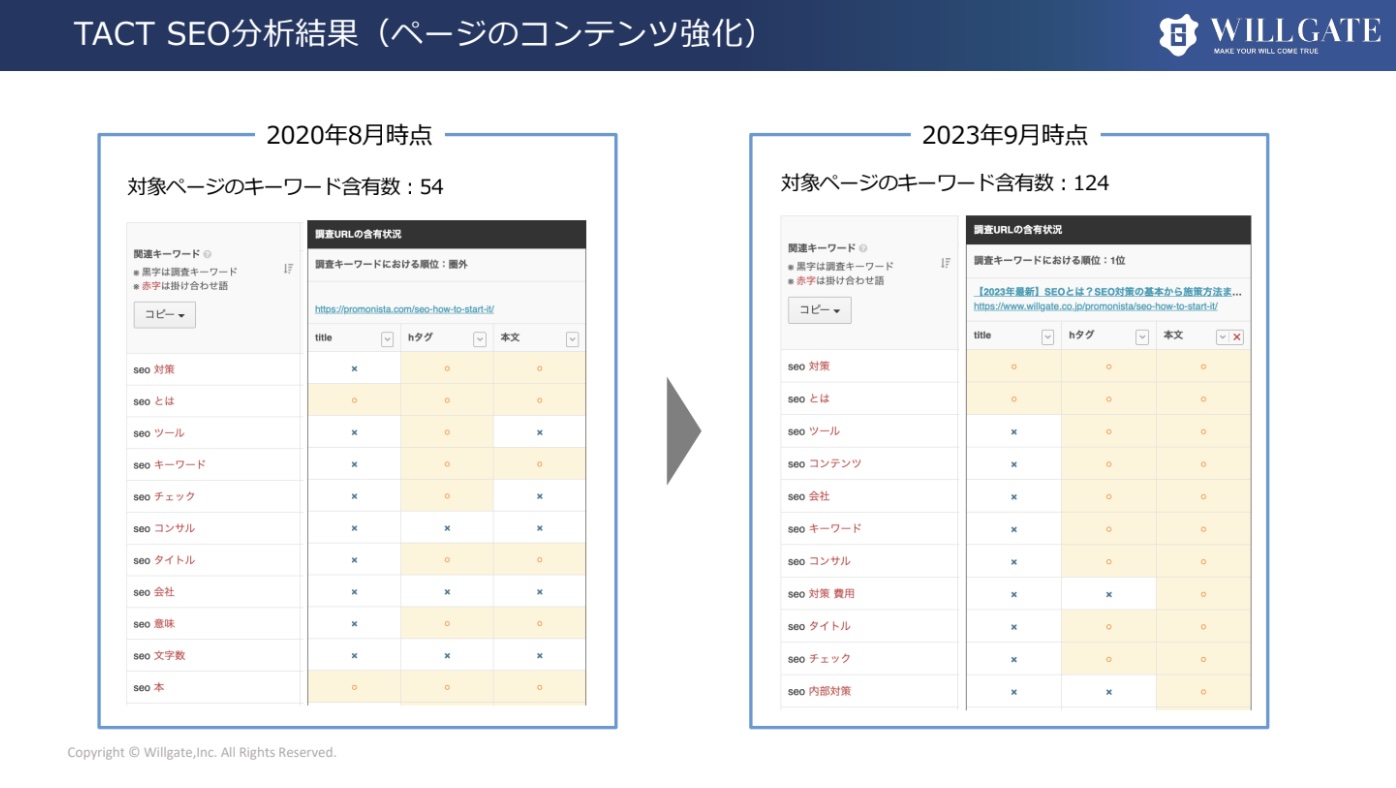Click 本文 cell of 'seo 内部対策' row

1204,691
